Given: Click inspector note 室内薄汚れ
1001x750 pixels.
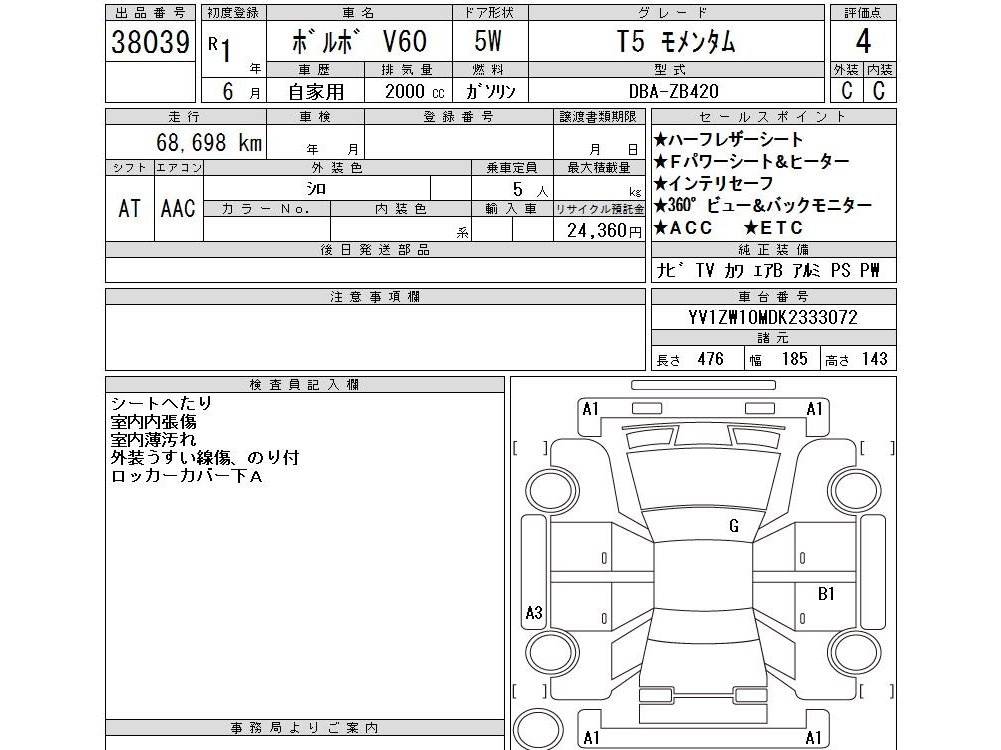Looking at the screenshot, I should coord(153,440).
